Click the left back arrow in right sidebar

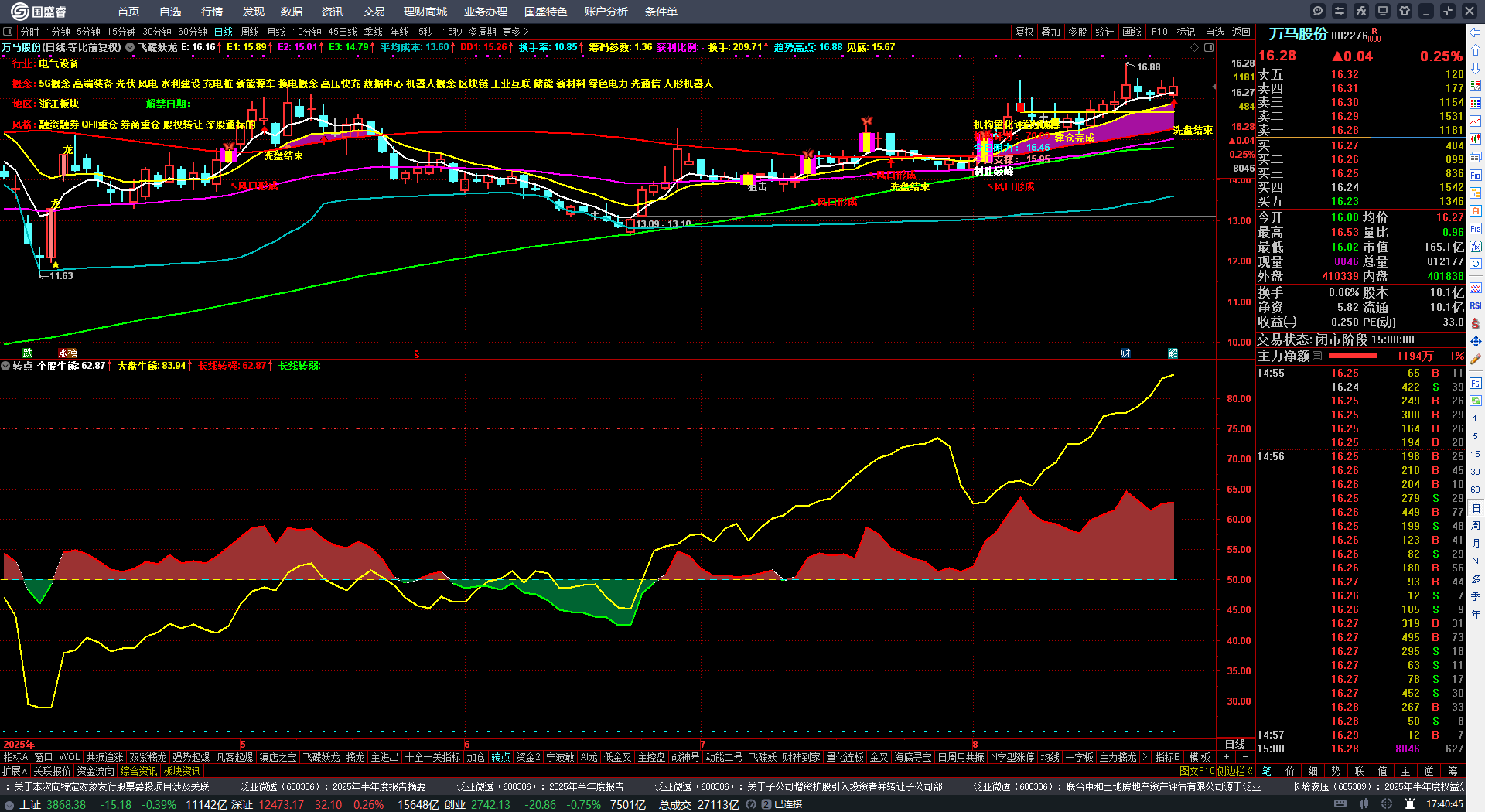1476,32
